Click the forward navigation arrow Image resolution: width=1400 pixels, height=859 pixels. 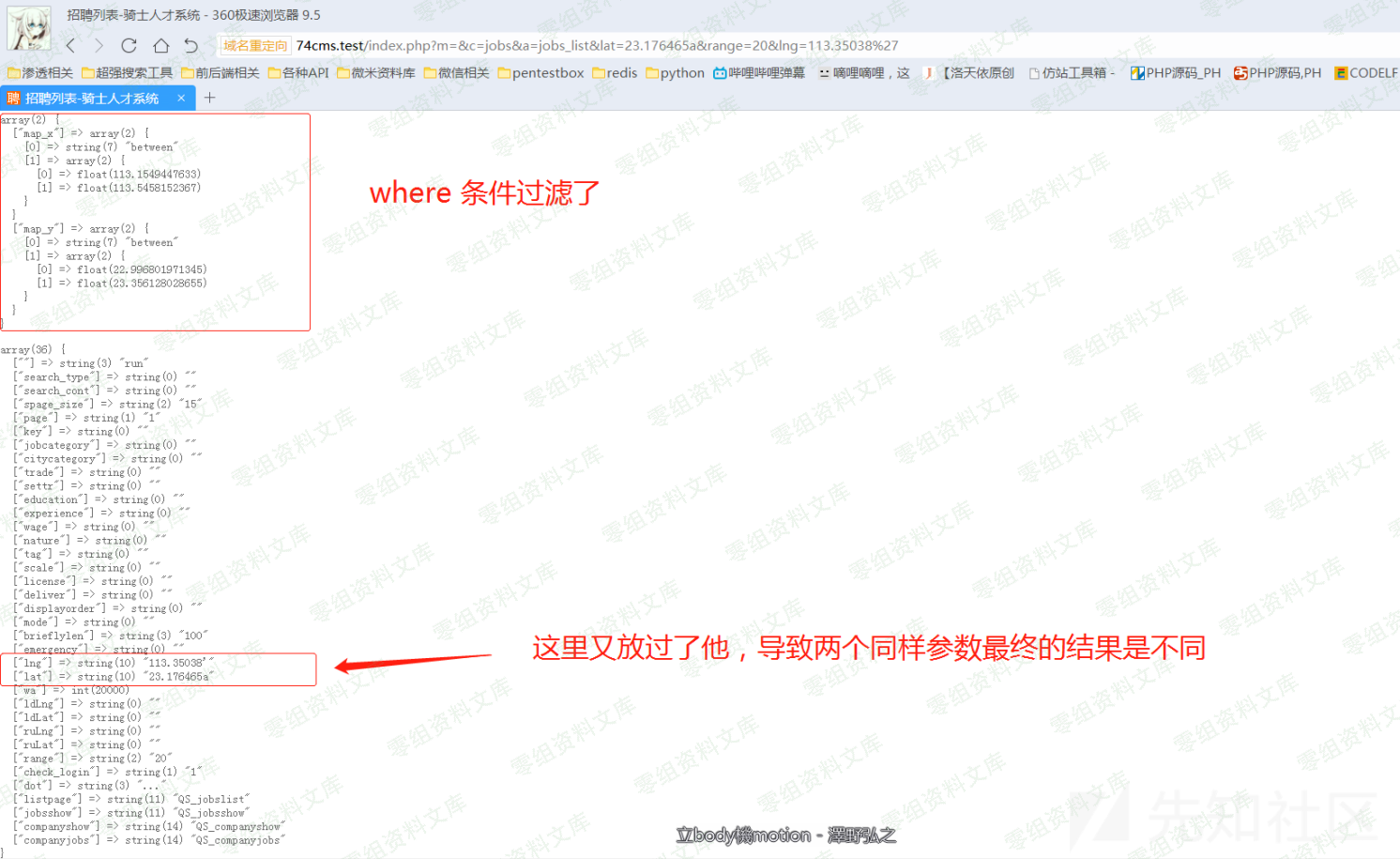point(99,45)
